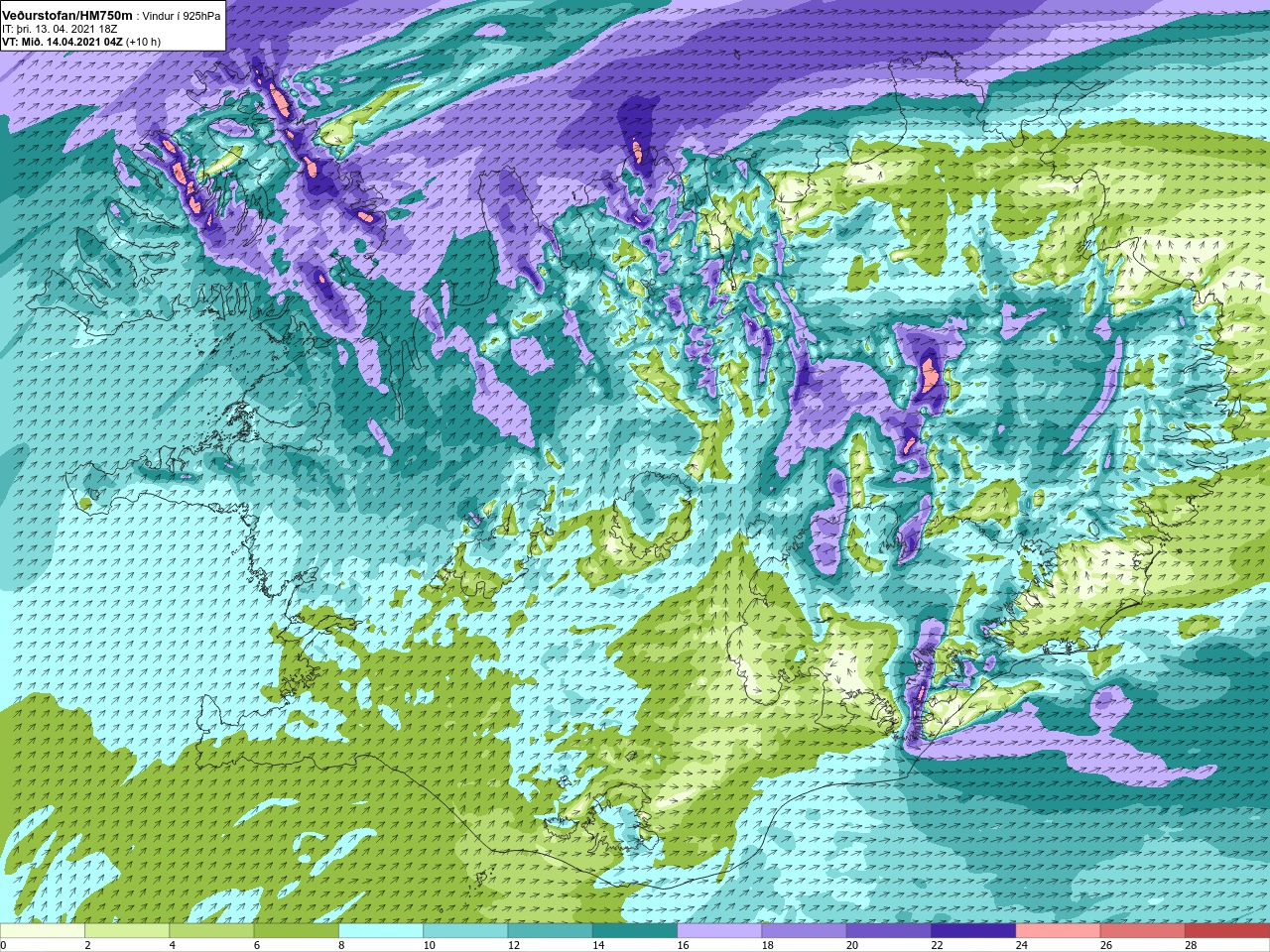1270x952 pixels.
Task: Pick the 12–14 teal legend swatch
Action: tap(550, 931)
